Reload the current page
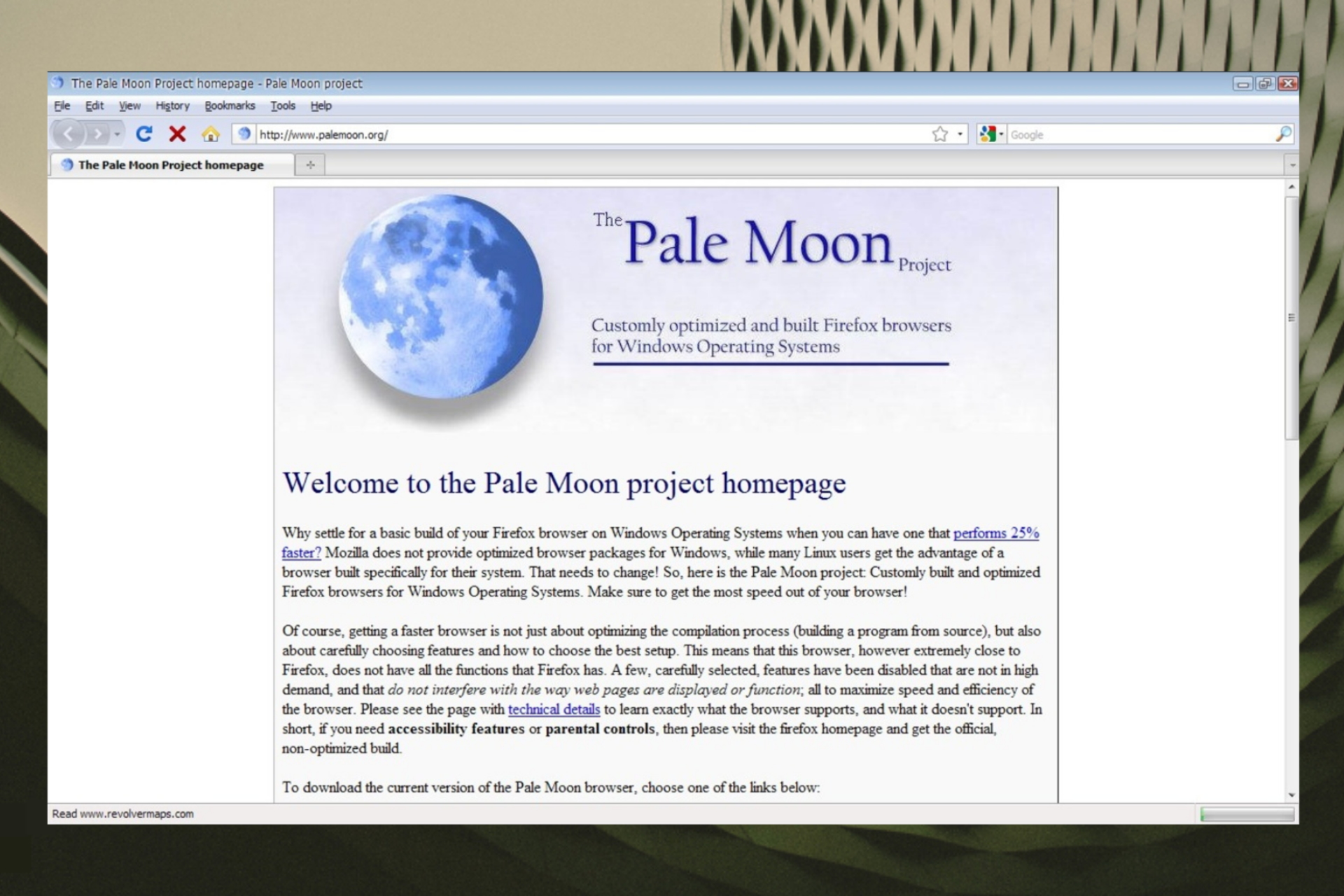The width and height of the screenshot is (1344, 896). (146, 134)
